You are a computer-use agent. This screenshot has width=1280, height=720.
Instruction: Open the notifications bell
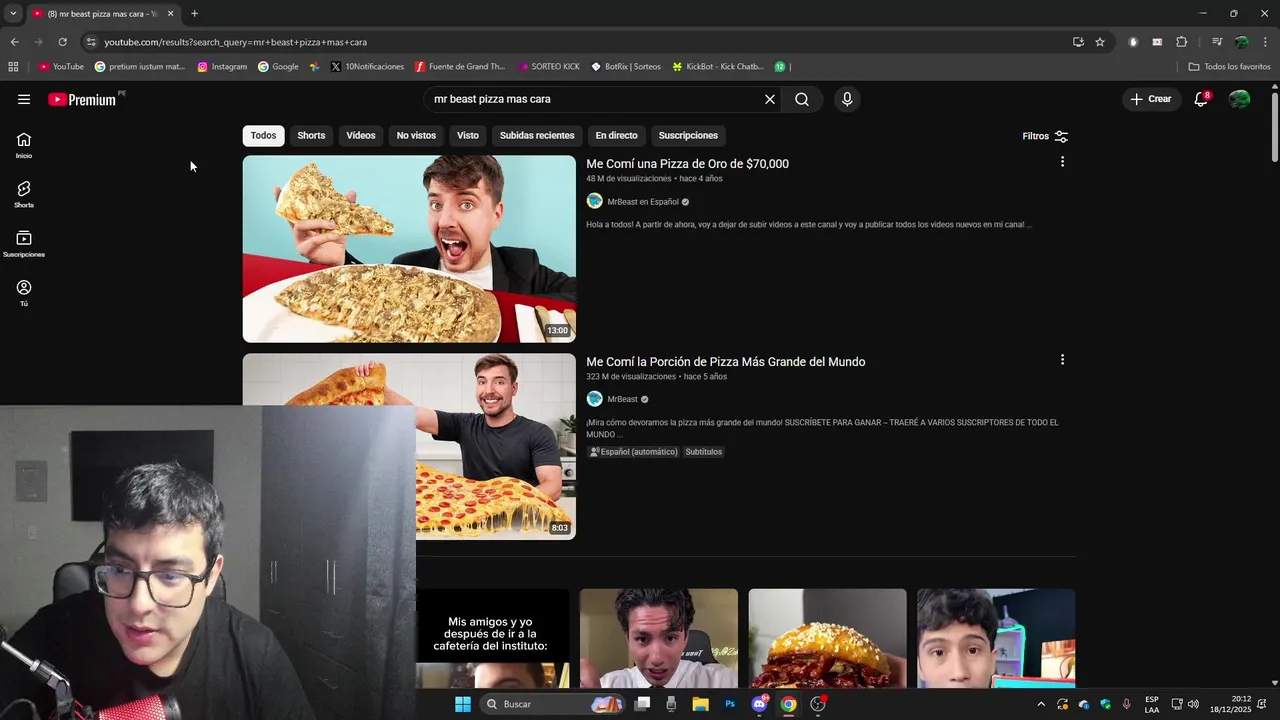click(1201, 99)
